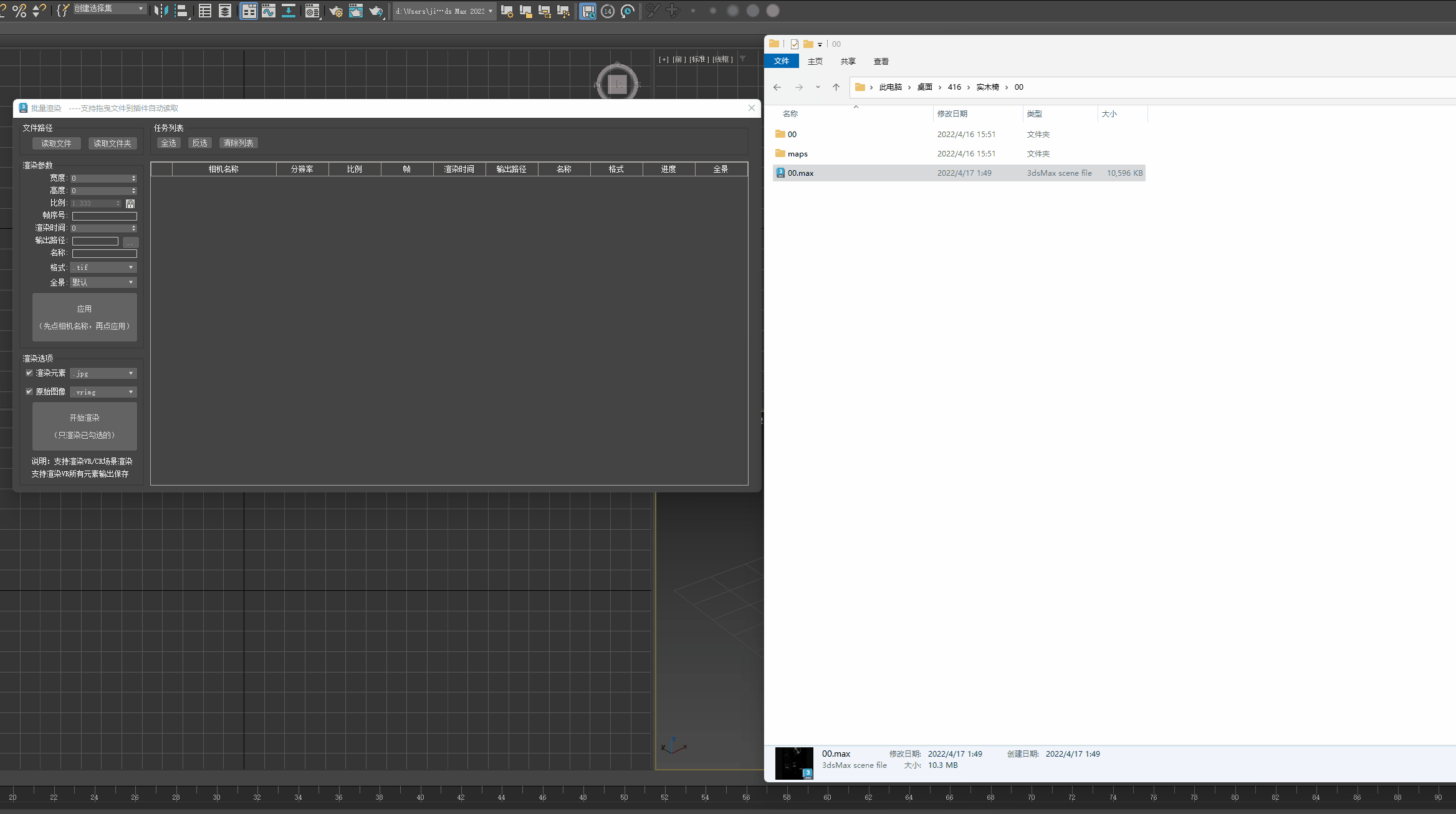Open the 全景 默认 dropdown
Viewport: 1456px width, 814px height.
coord(103,282)
